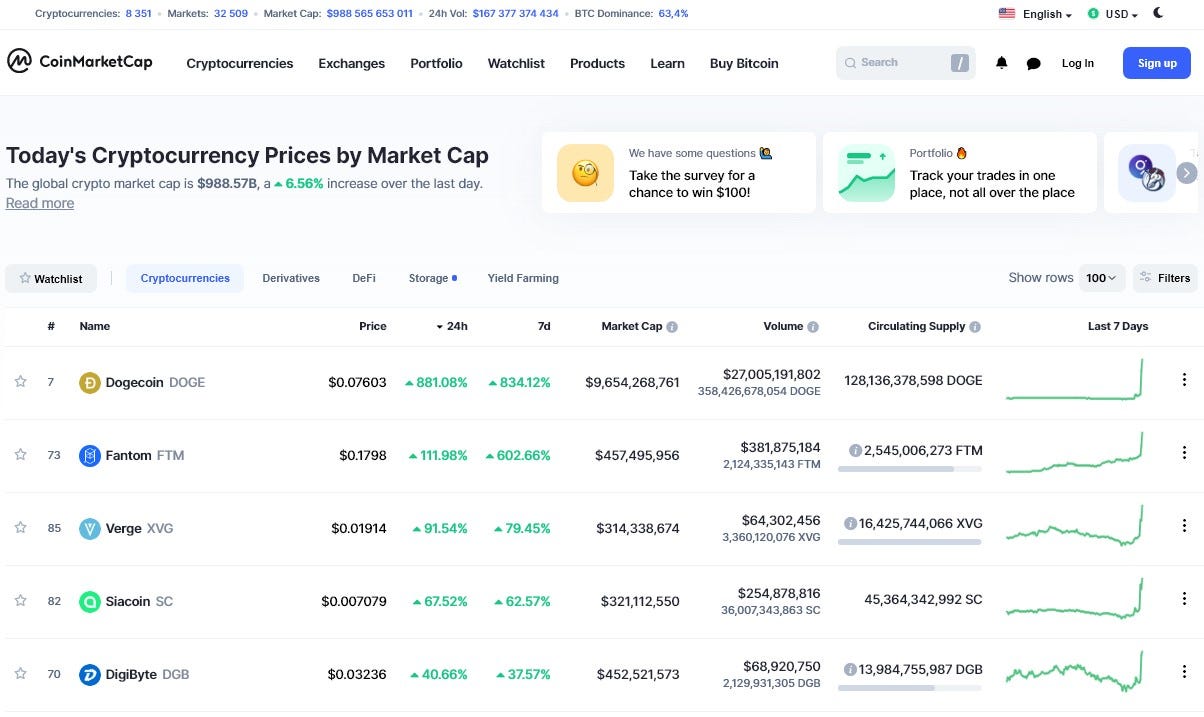Click the Read more link
The height and width of the screenshot is (717, 1204).
(x=40, y=203)
